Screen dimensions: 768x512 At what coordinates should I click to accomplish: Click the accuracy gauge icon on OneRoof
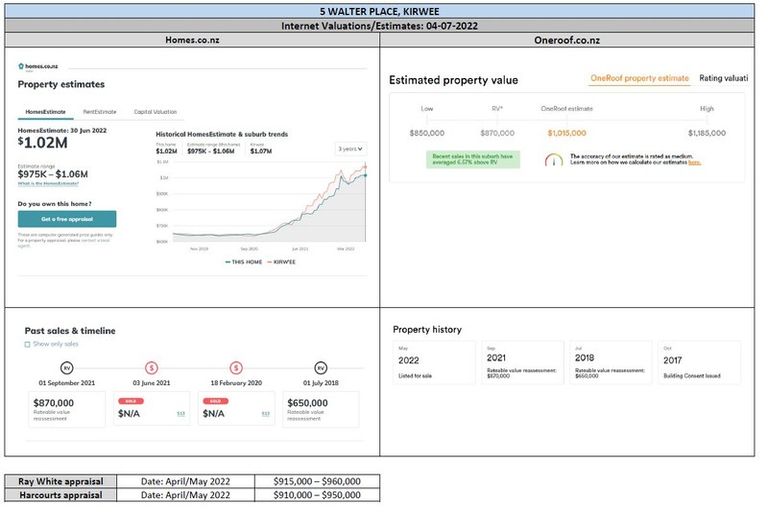coord(553,159)
